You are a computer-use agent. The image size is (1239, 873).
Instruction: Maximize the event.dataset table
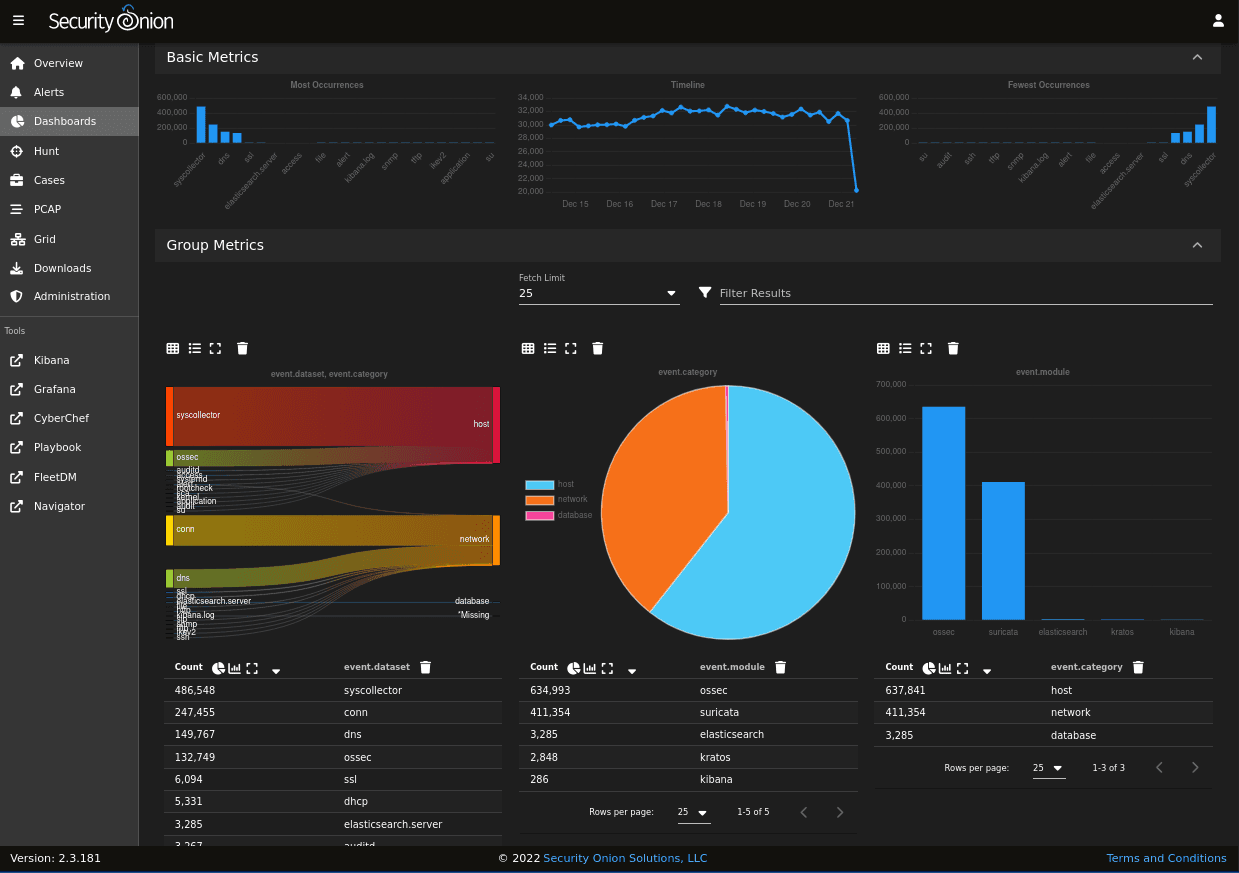[252, 668]
